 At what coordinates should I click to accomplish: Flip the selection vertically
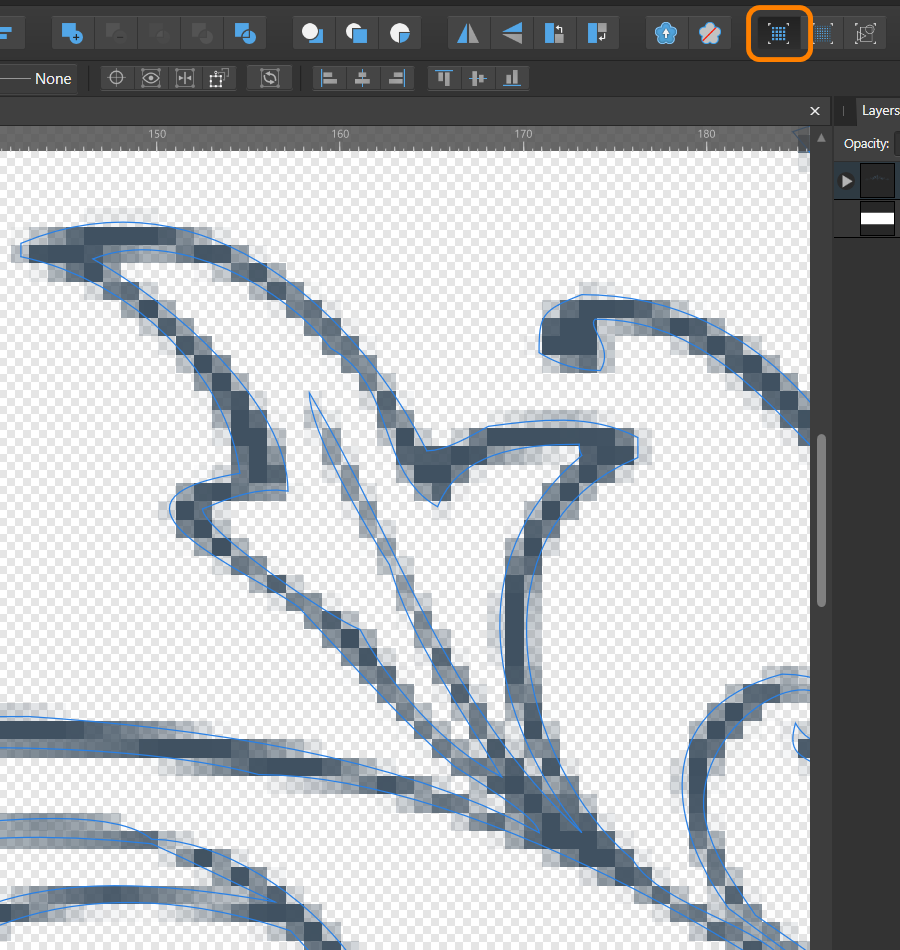(512, 33)
